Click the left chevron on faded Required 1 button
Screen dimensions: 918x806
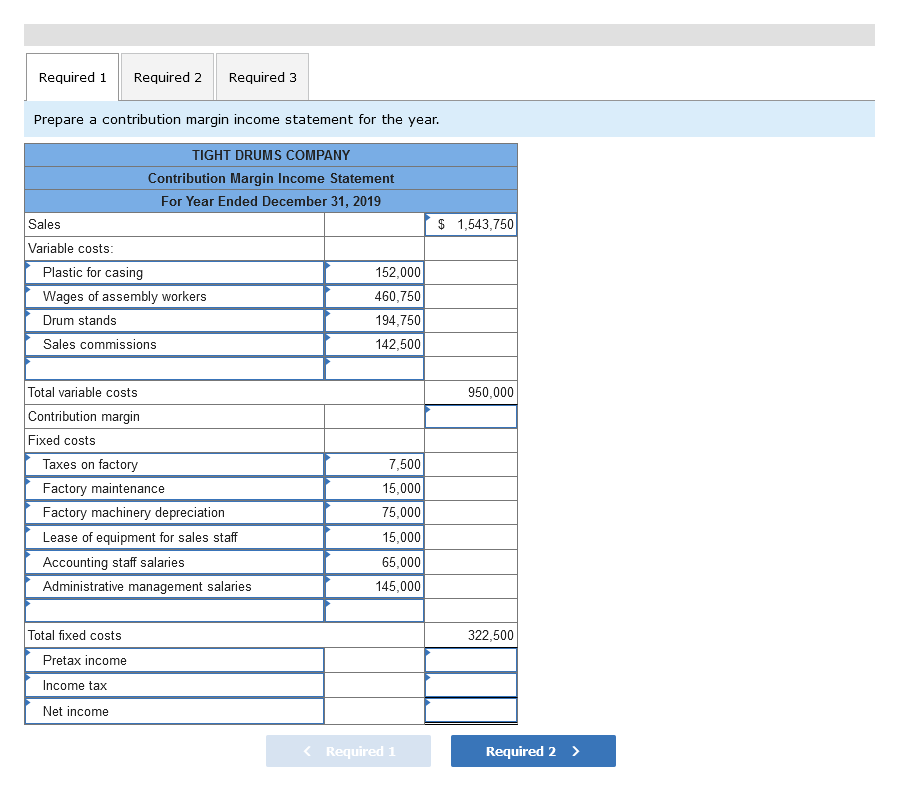(x=308, y=750)
